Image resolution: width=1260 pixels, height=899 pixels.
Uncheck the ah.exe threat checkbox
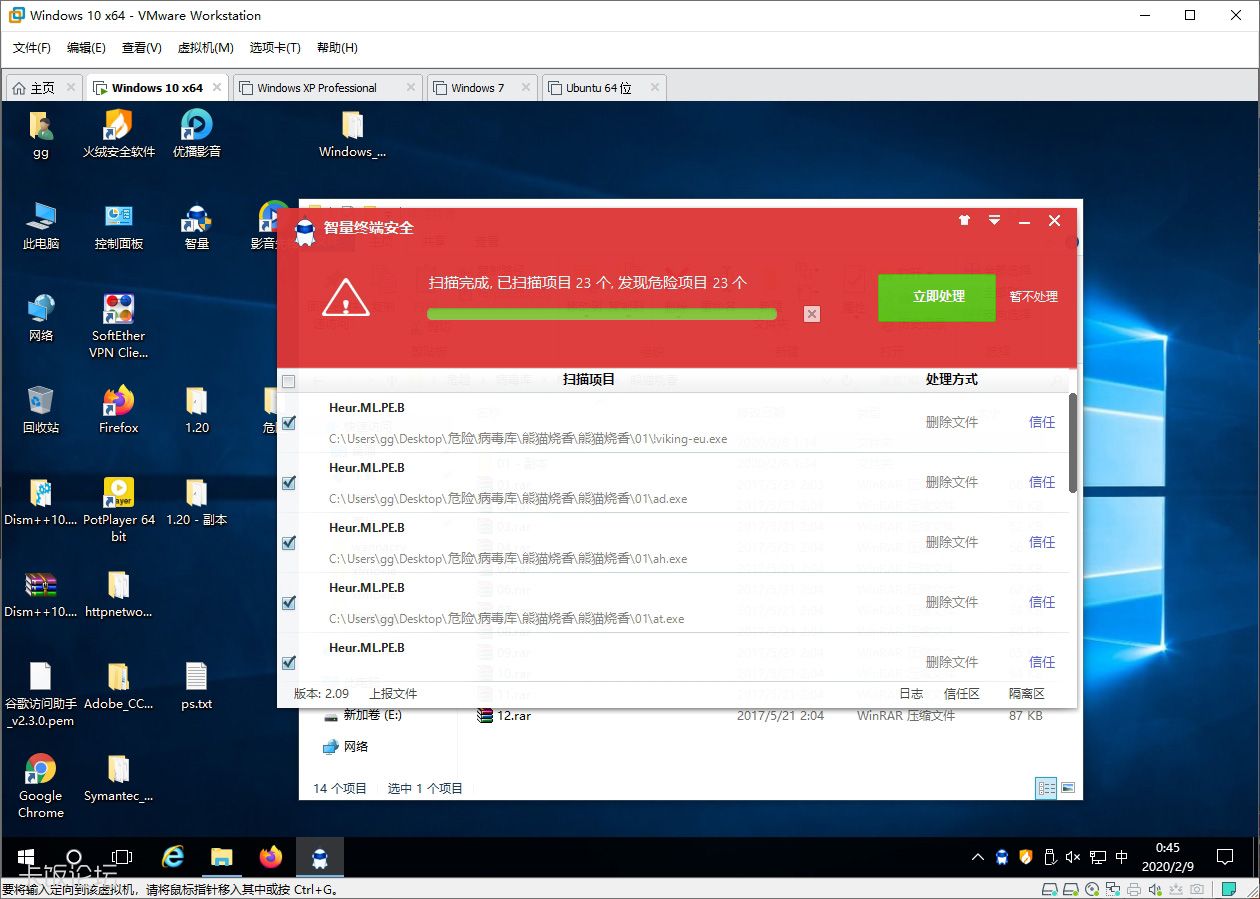tap(289, 543)
